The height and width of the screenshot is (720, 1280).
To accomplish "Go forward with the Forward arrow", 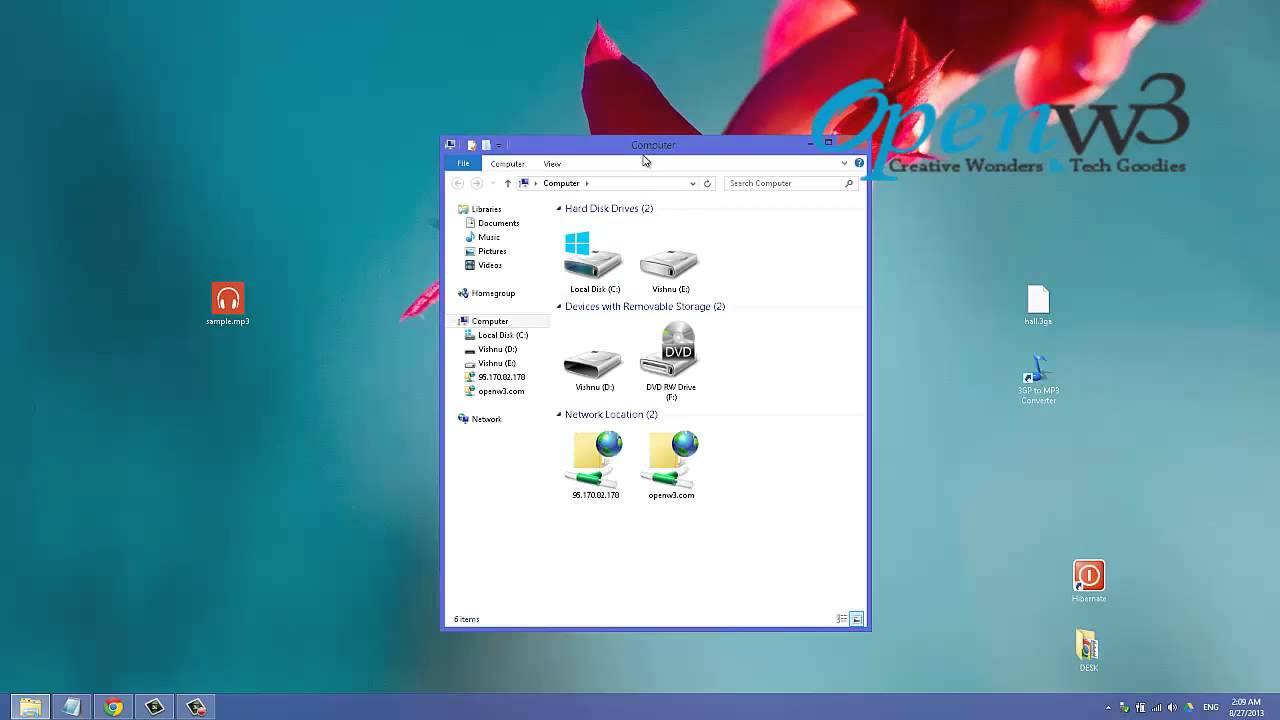I will coord(477,183).
